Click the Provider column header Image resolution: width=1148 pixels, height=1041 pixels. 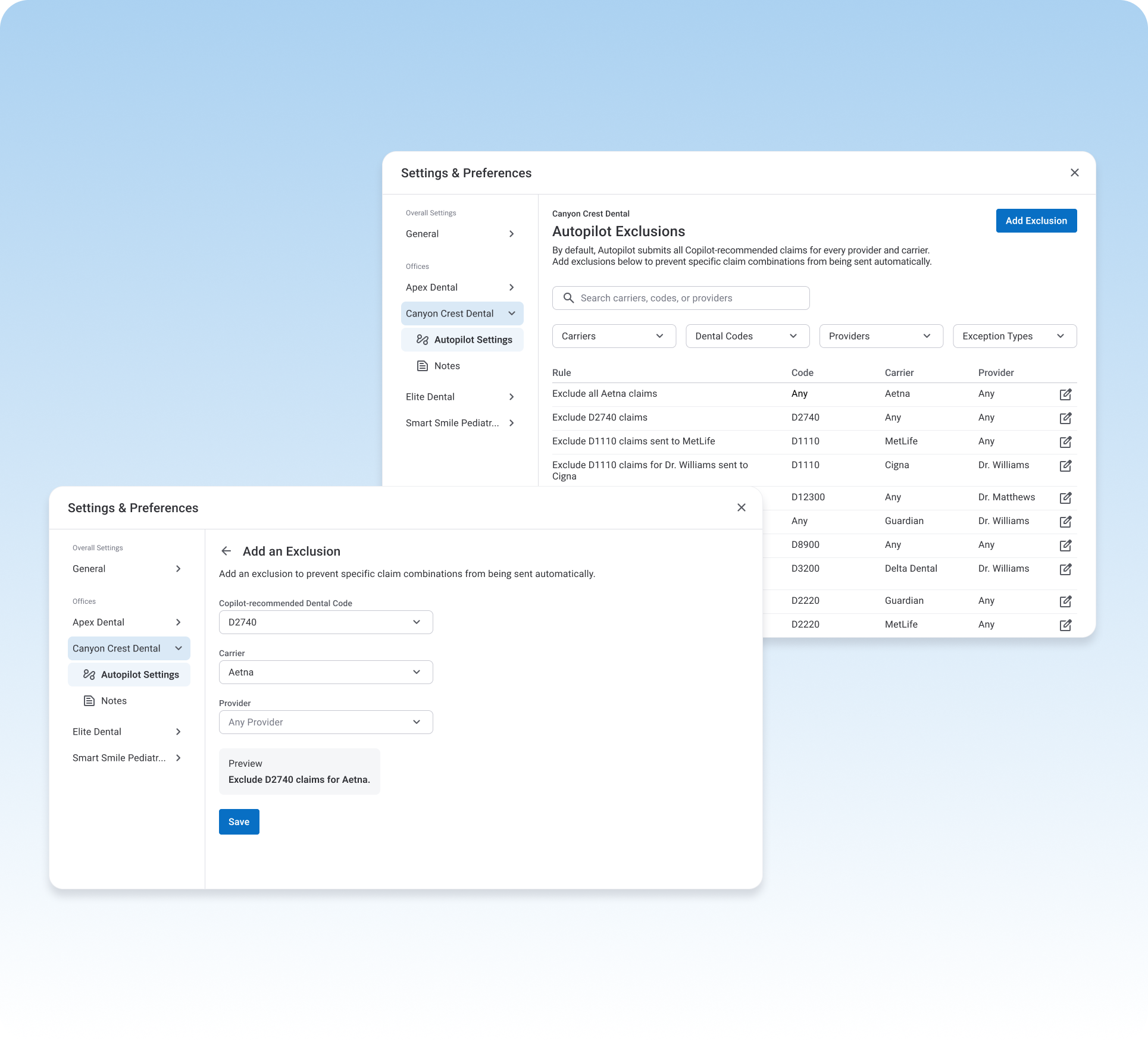tap(996, 373)
